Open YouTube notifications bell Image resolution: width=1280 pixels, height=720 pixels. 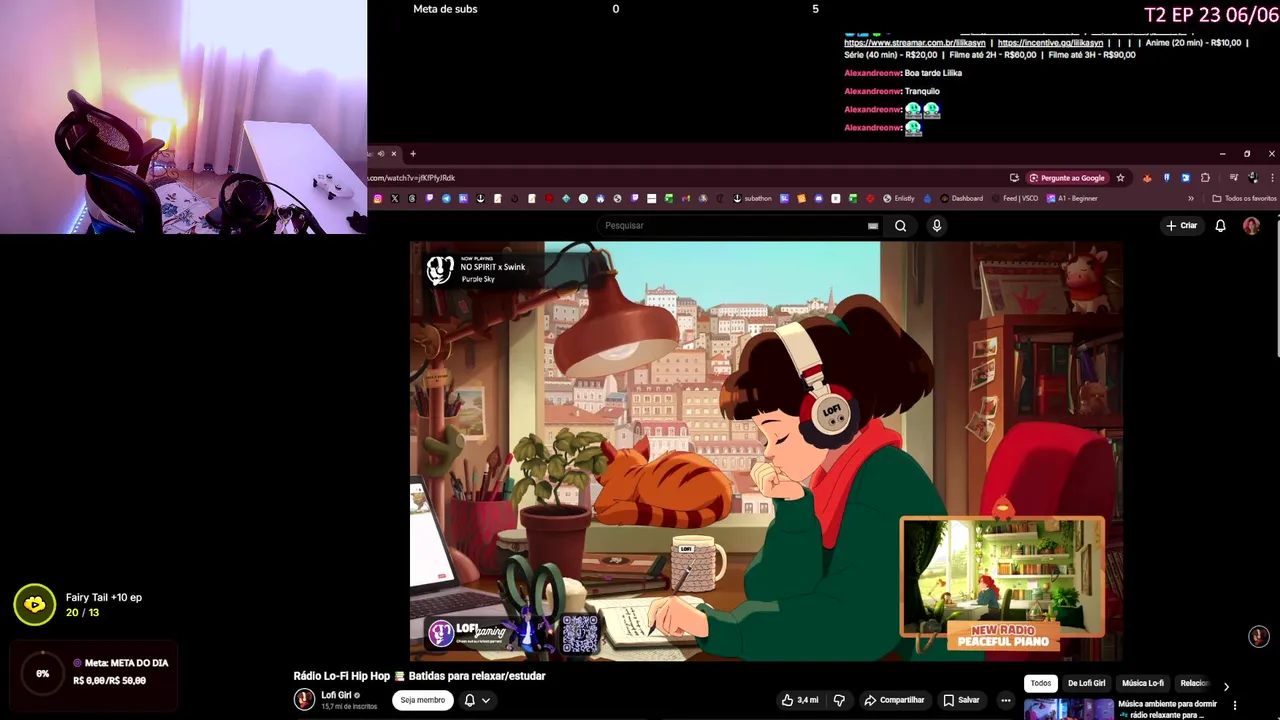click(1220, 226)
